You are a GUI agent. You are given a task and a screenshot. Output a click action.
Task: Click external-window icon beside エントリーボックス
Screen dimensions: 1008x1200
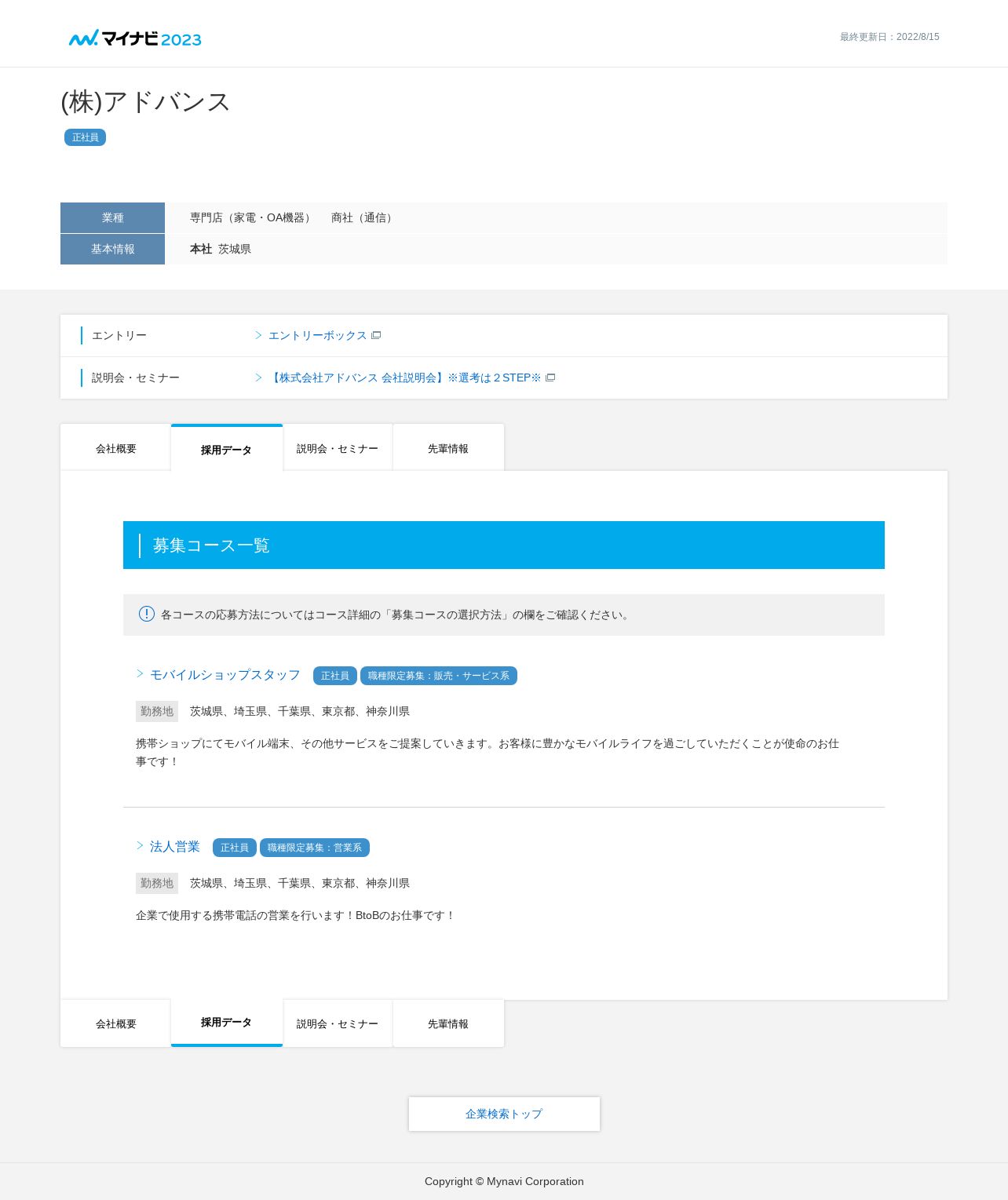376,335
